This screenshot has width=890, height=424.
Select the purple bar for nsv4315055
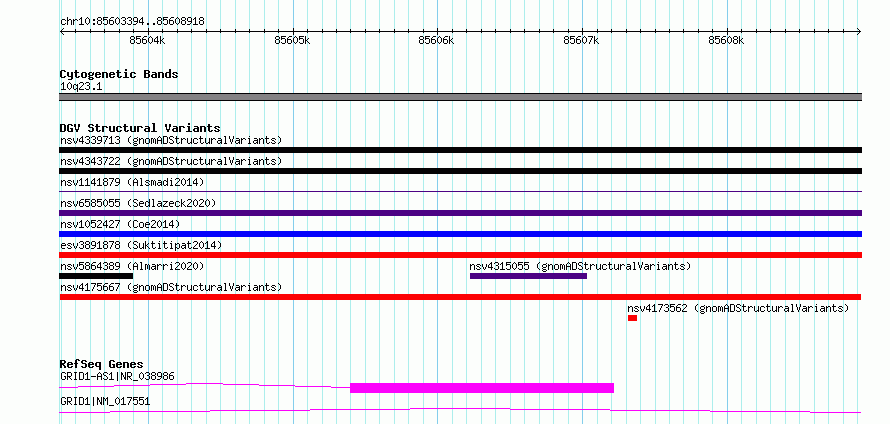[x=528, y=276]
